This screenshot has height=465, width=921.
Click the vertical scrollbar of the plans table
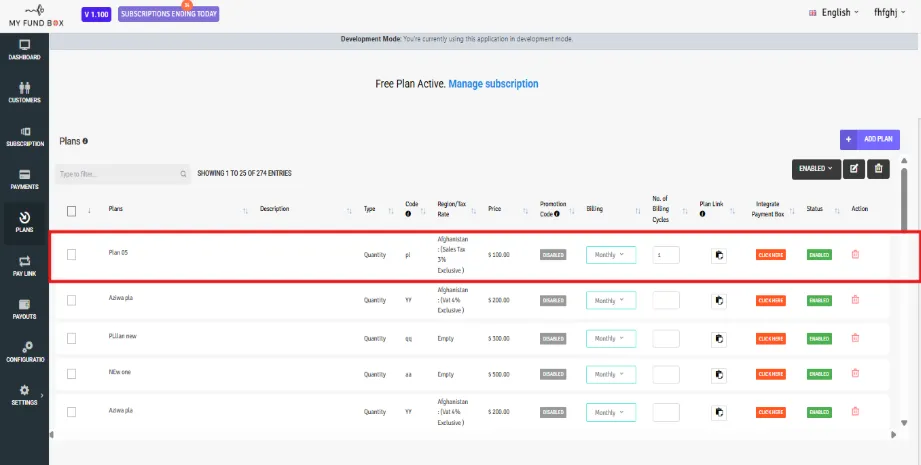point(904,200)
